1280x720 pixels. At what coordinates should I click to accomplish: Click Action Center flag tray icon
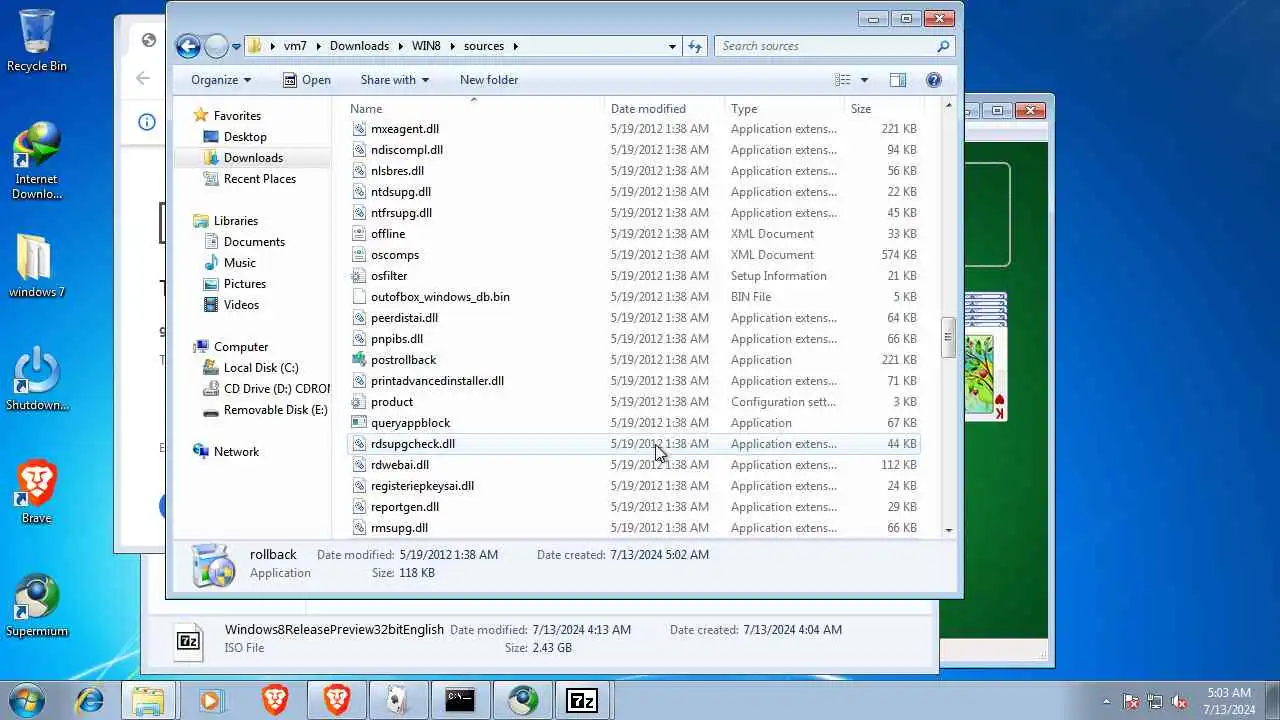tap(1131, 702)
